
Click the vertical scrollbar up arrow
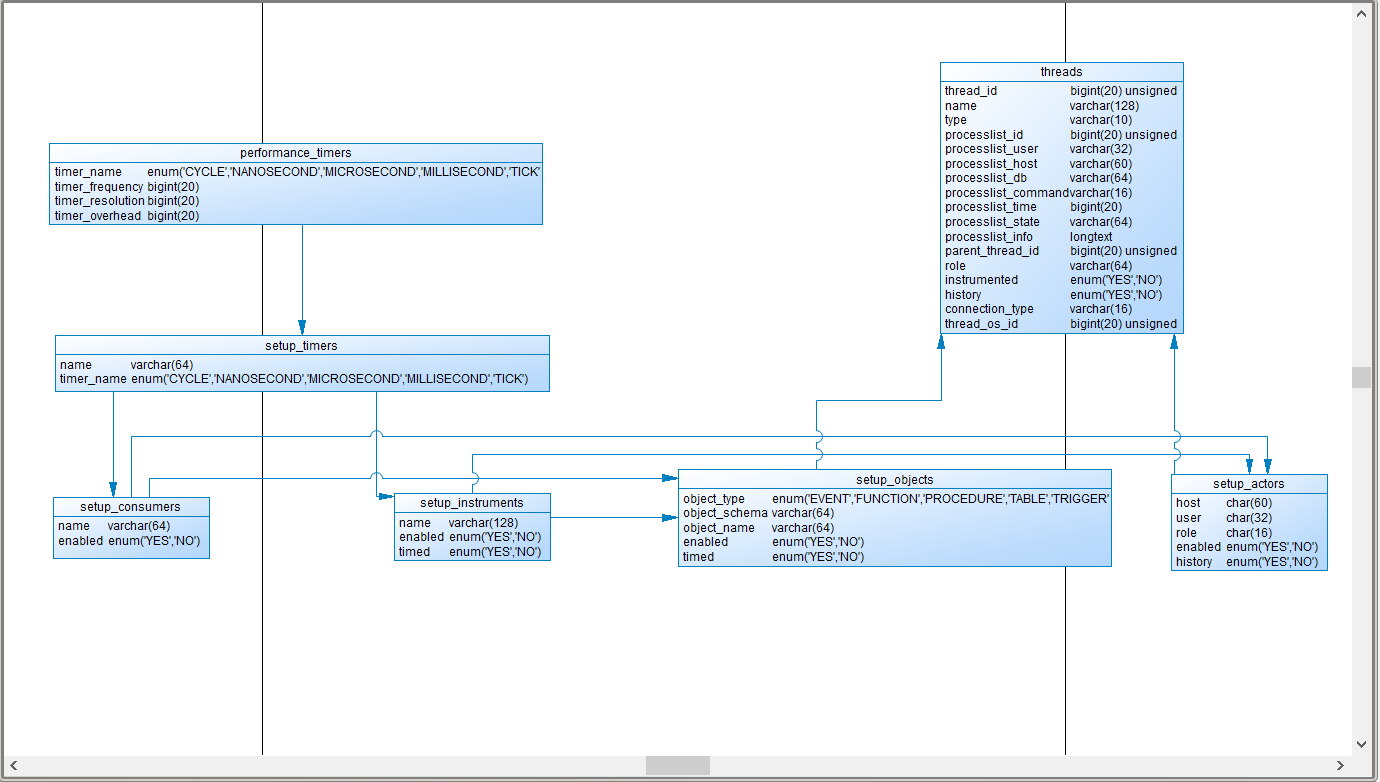1361,13
